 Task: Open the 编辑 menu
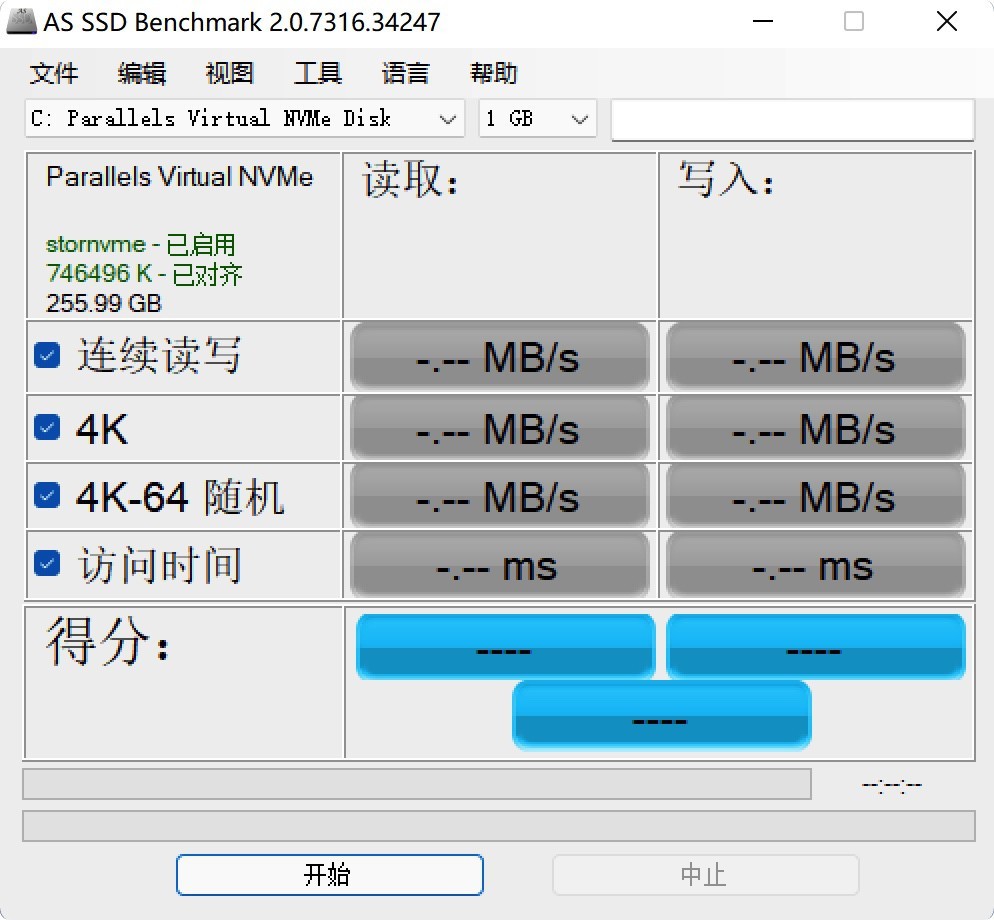[140, 72]
